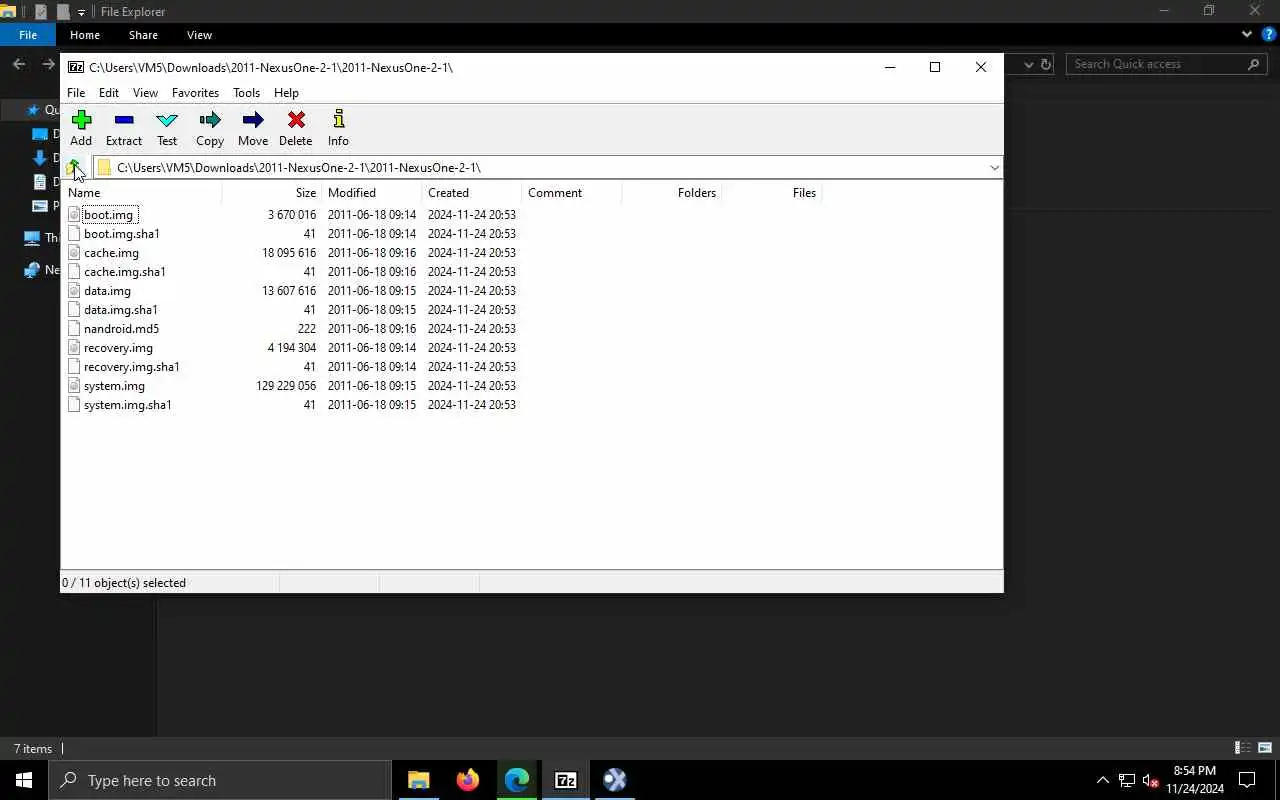Select the nandroid.md5 file icon
1280x800 pixels.
coord(74,328)
